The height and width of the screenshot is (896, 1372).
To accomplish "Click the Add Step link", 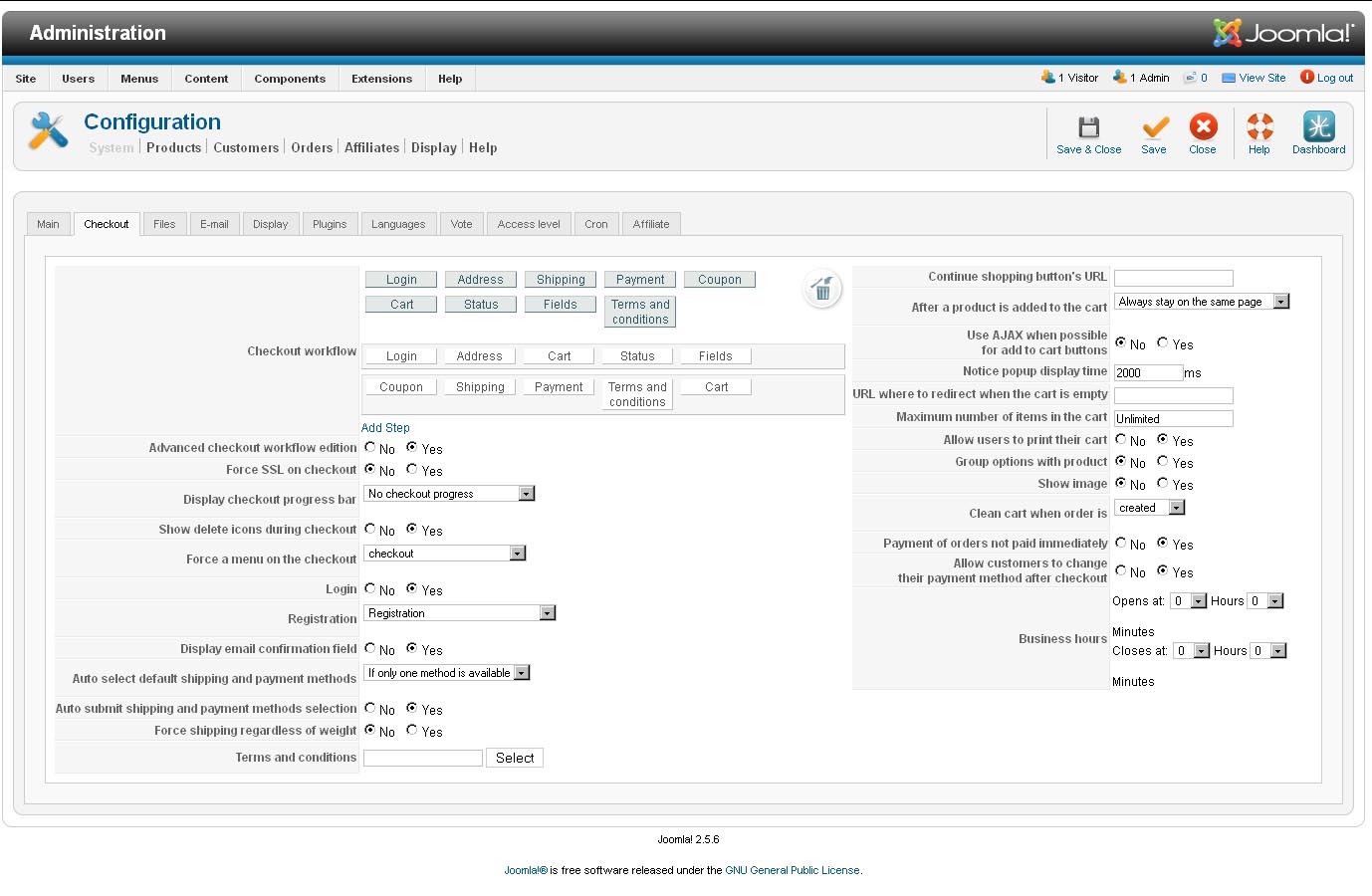I will click(385, 428).
